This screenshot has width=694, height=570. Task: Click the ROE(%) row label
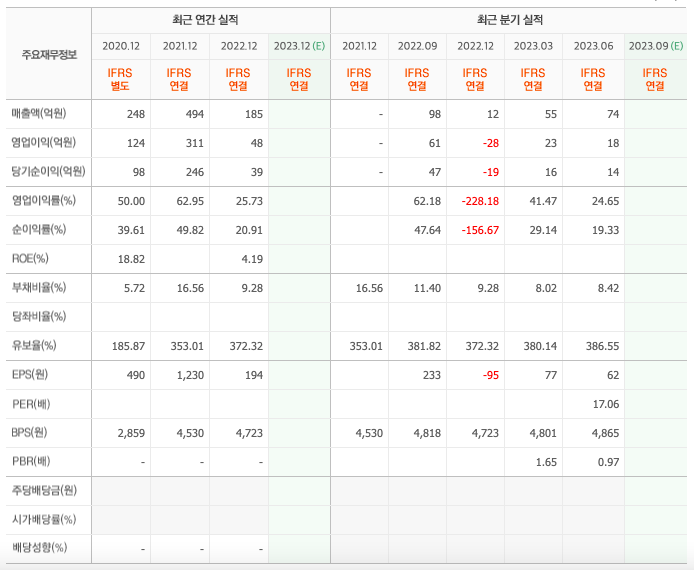pyautogui.click(x=30, y=258)
